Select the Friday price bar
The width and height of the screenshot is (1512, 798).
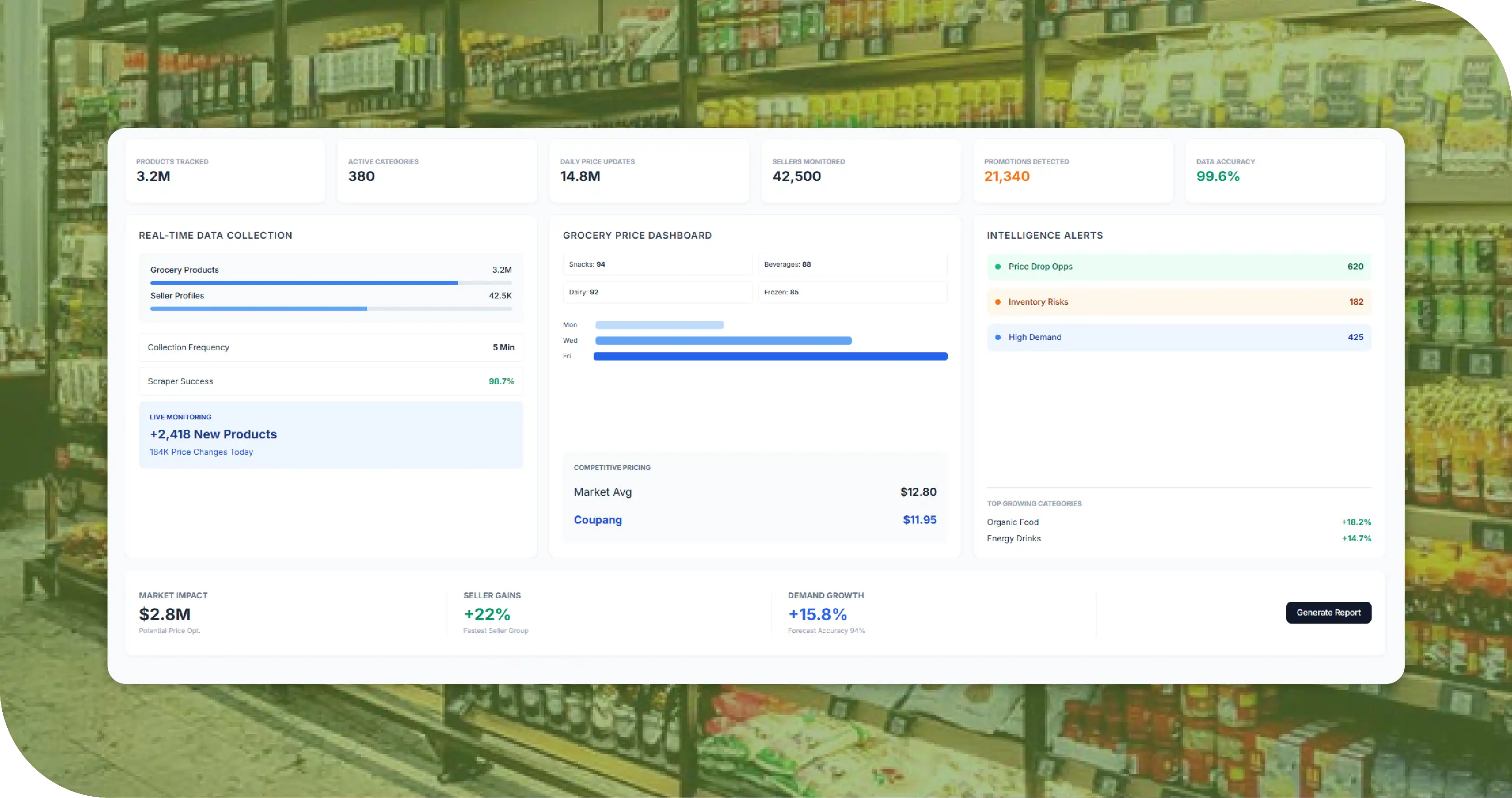(x=770, y=356)
